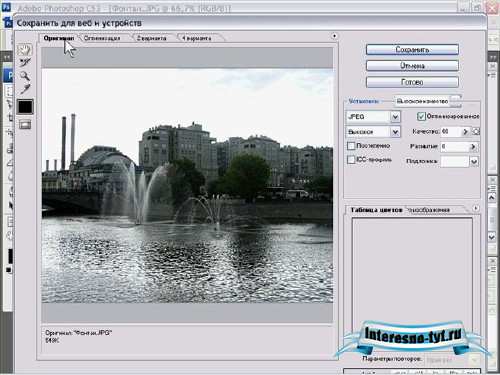The image size is (500, 375).
Task: Click the Готово button
Action: [x=412, y=82]
